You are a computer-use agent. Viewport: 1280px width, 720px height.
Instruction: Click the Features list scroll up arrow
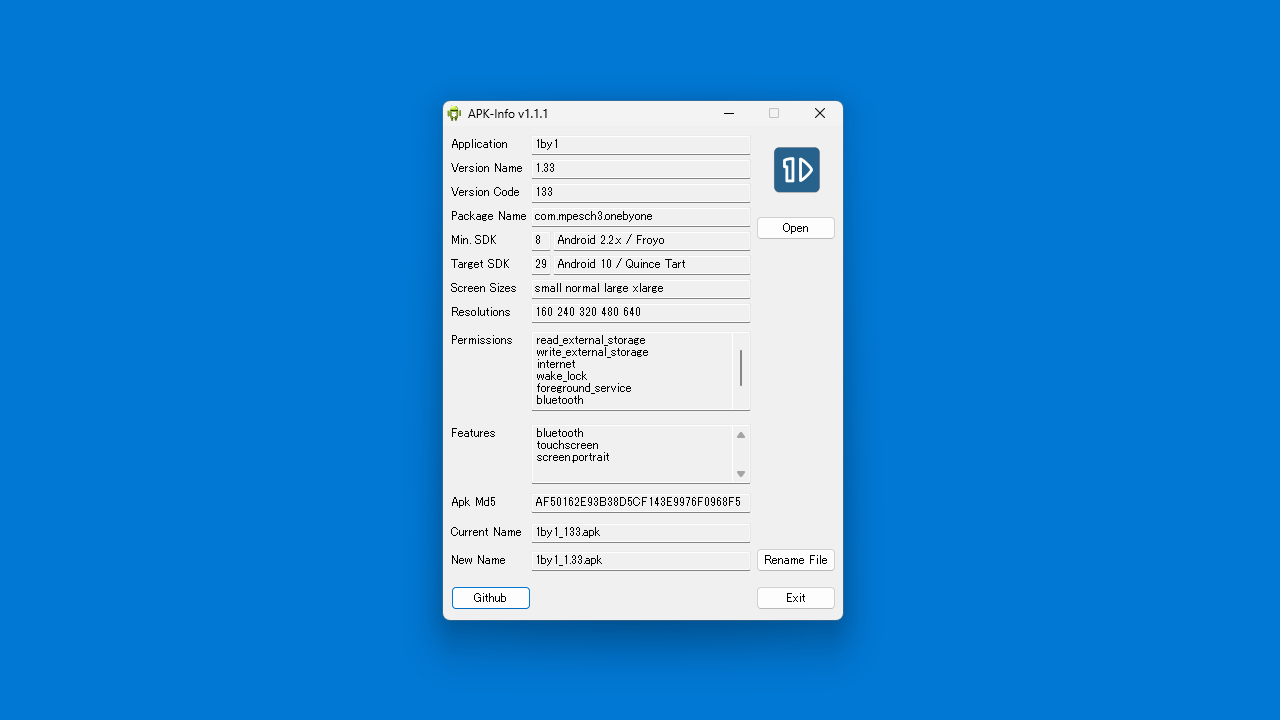pyautogui.click(x=741, y=435)
